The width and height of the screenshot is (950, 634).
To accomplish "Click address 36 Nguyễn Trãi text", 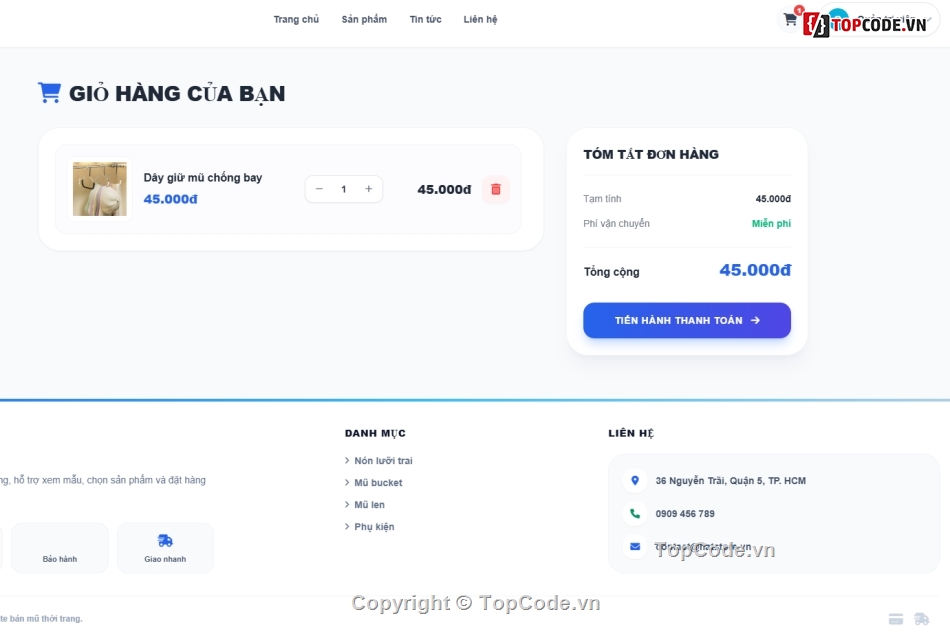I will (x=731, y=481).
